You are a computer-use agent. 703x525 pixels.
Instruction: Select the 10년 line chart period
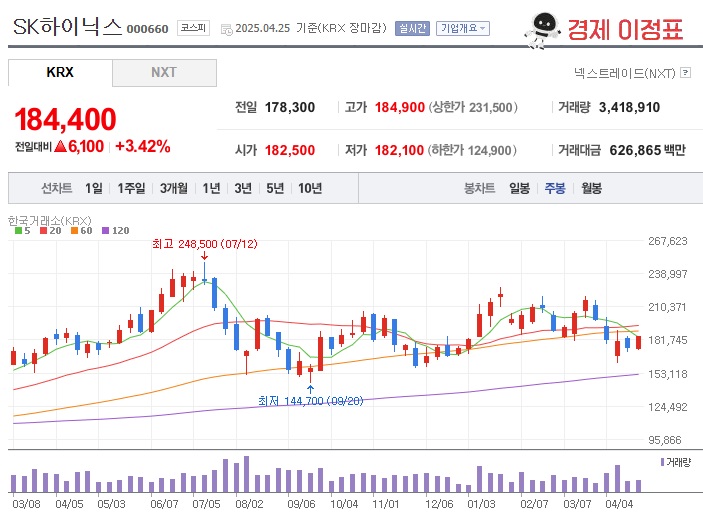click(x=310, y=188)
